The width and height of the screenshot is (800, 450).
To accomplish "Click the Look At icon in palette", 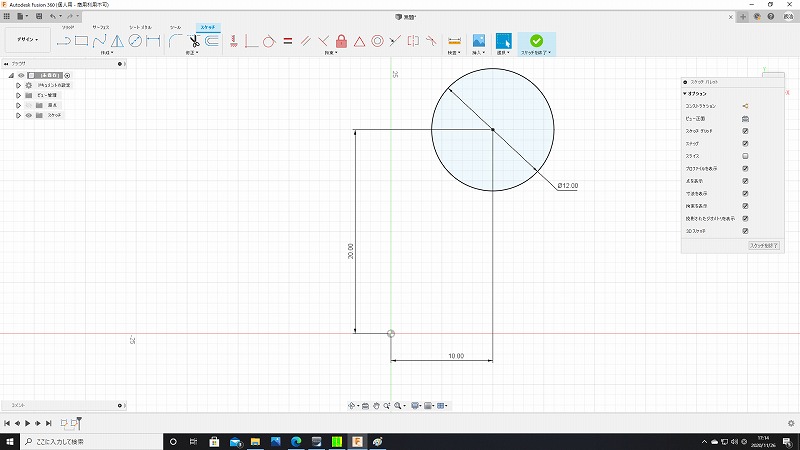I will tap(746, 118).
